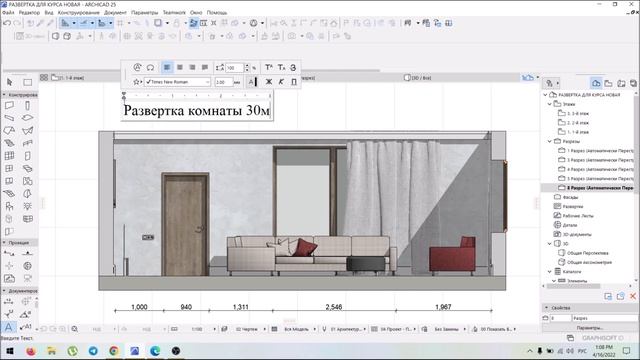Open Layout Book in Navigator
This screenshot has width=640, height=360.
(621, 83)
